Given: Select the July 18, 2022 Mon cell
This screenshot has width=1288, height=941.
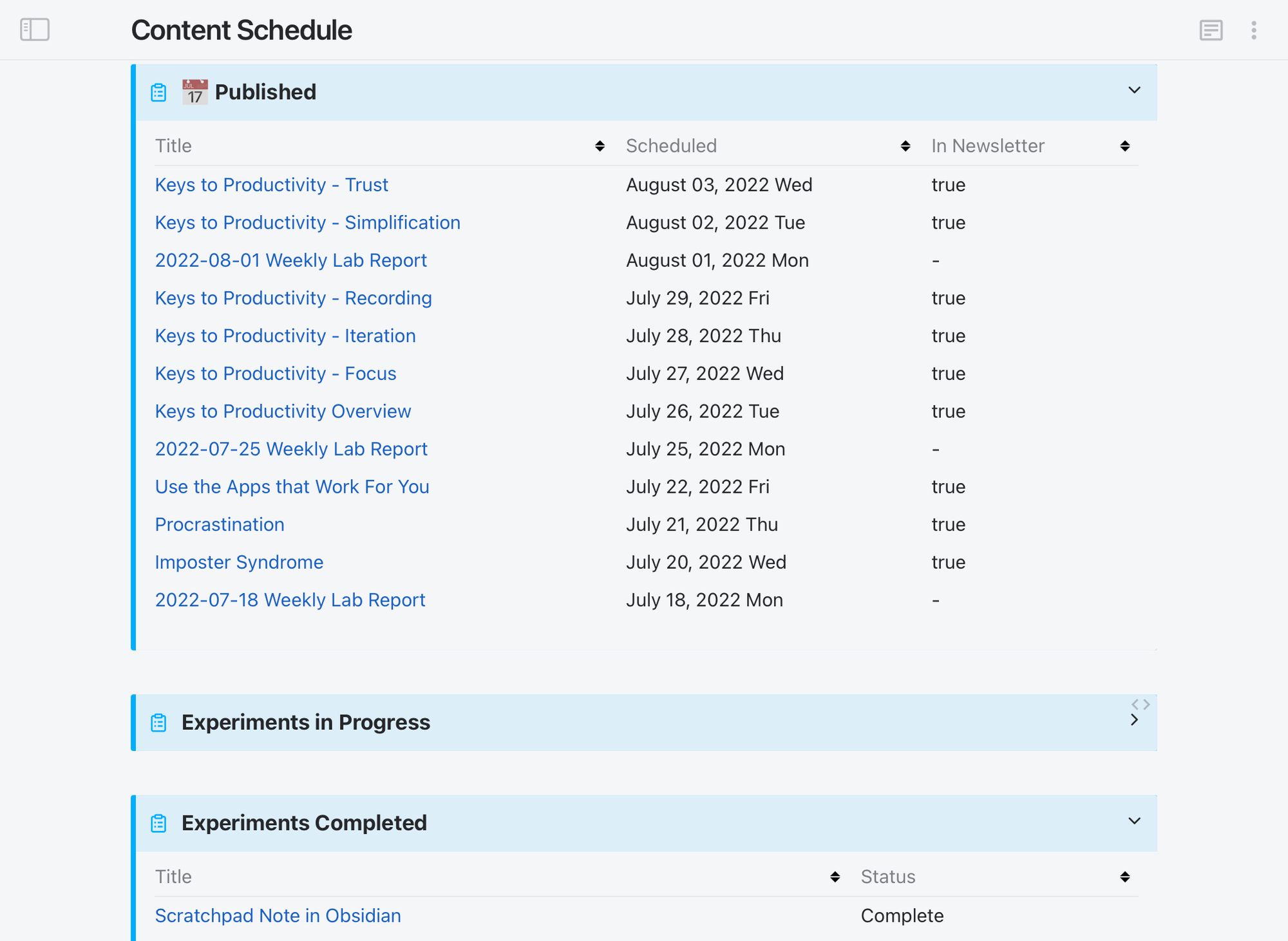Looking at the screenshot, I should click(x=705, y=600).
